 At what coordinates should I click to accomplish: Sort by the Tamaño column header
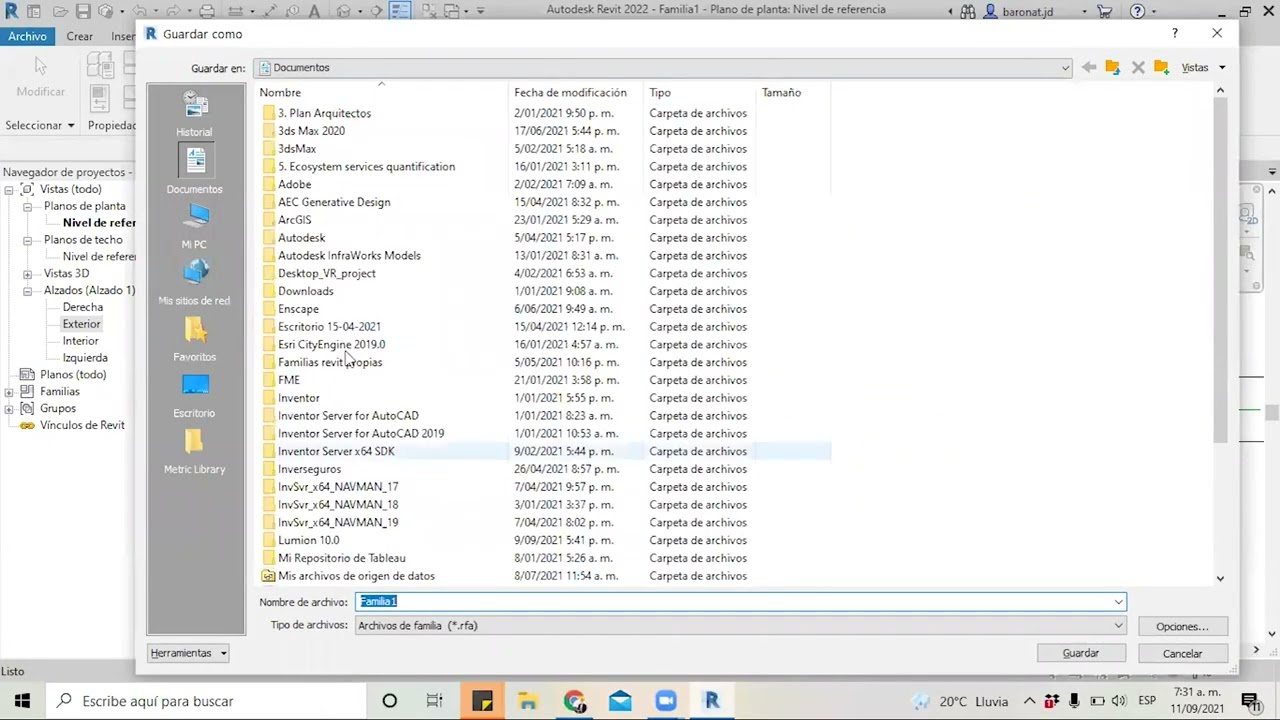pyautogui.click(x=793, y=92)
